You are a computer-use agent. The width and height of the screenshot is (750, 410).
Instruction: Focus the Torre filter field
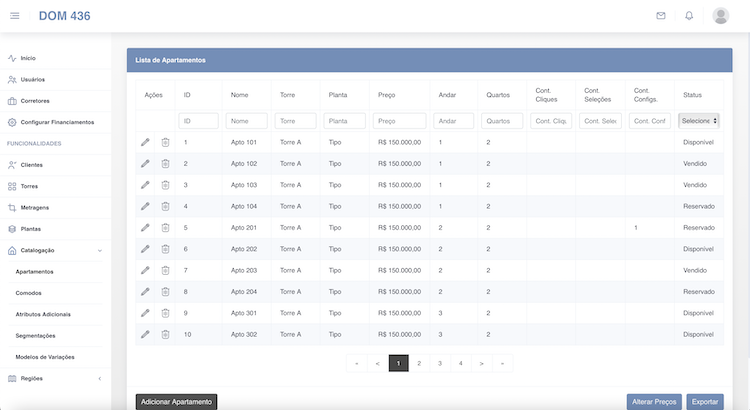point(296,121)
